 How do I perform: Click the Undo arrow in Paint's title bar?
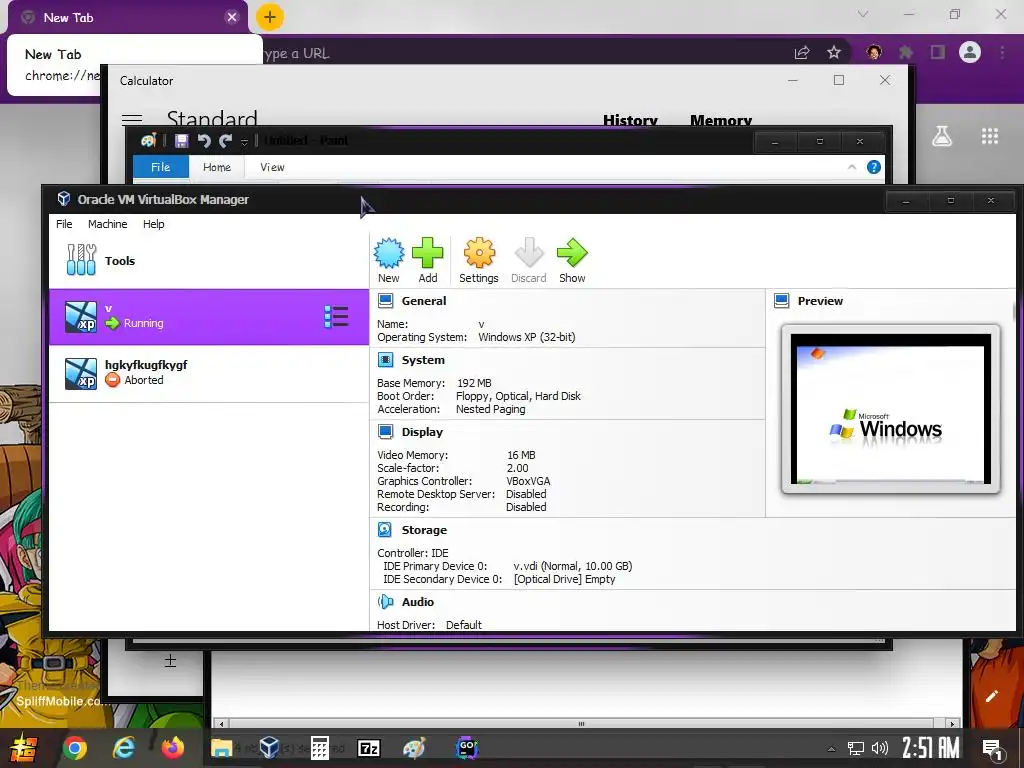pos(204,141)
